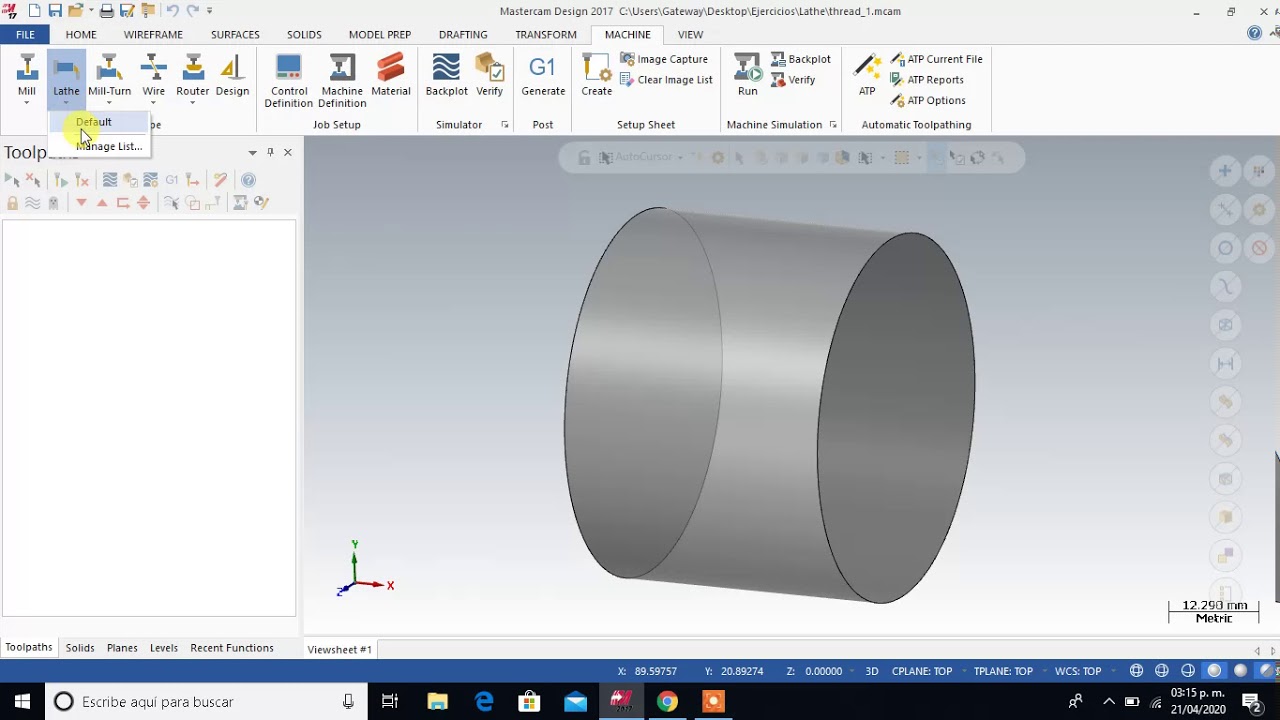This screenshot has width=1280, height=720.
Task: Select the Router machine type
Action: (x=193, y=77)
